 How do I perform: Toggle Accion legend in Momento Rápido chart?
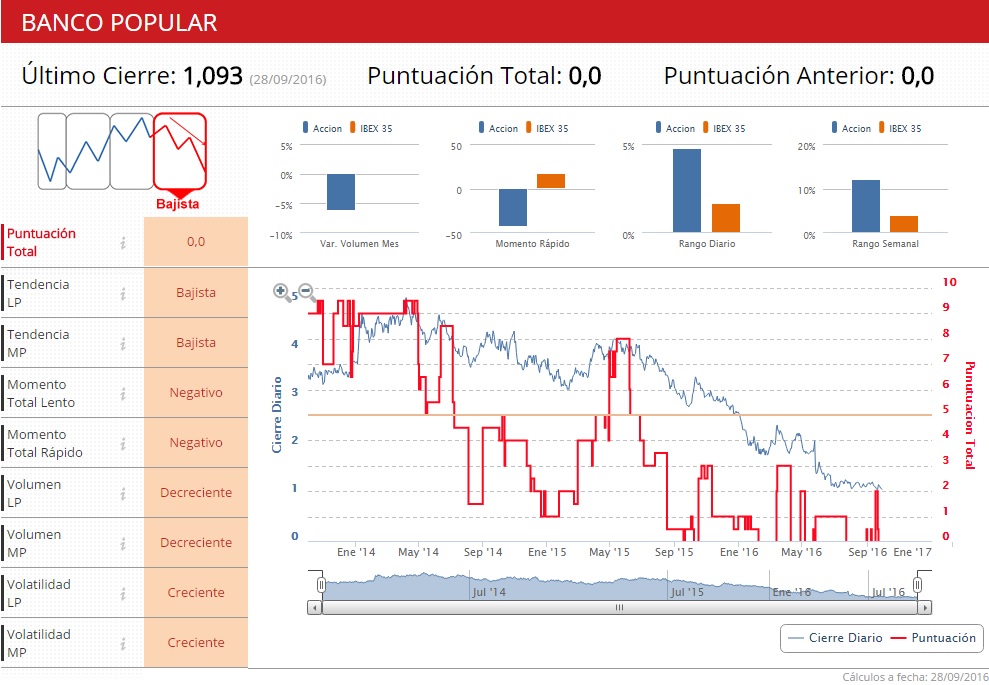pos(498,128)
